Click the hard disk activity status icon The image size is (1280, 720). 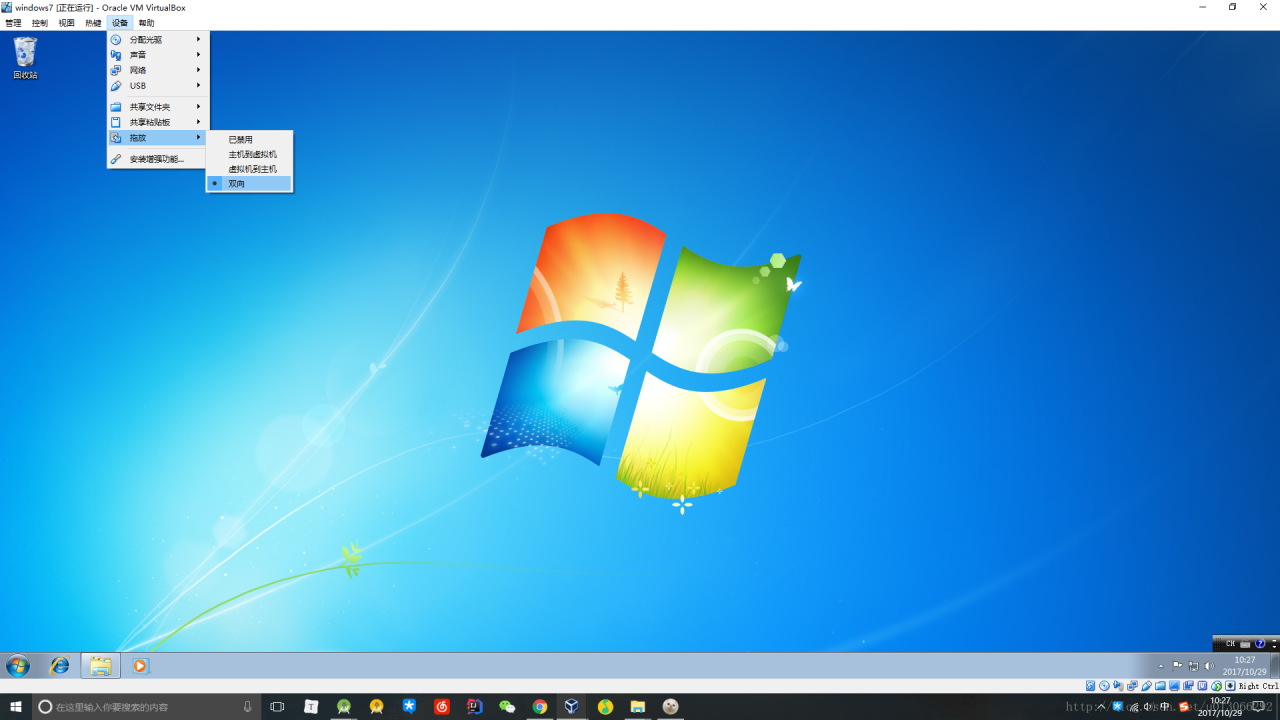[x=1090, y=686]
